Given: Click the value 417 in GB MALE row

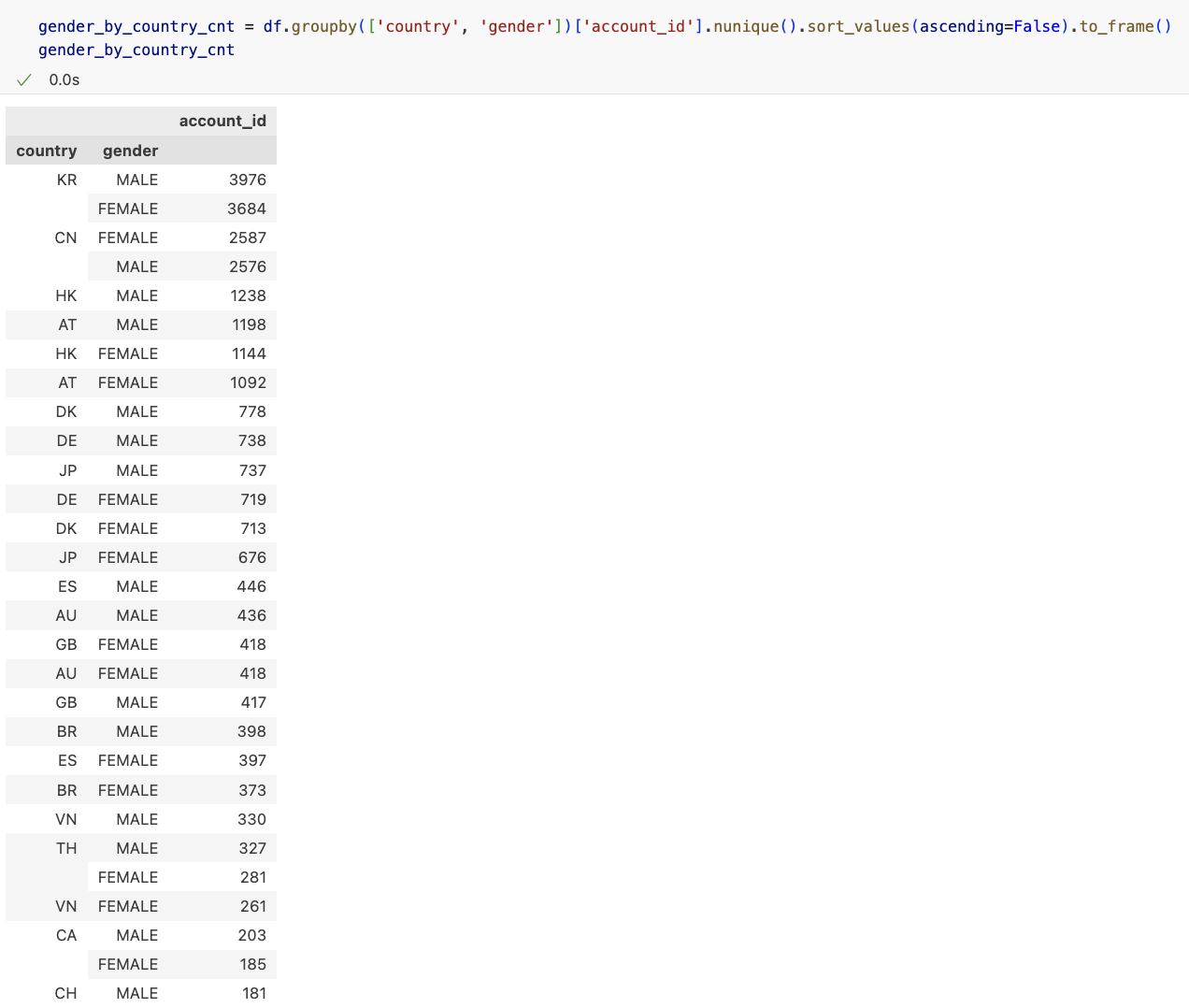Looking at the screenshot, I should (253, 702).
